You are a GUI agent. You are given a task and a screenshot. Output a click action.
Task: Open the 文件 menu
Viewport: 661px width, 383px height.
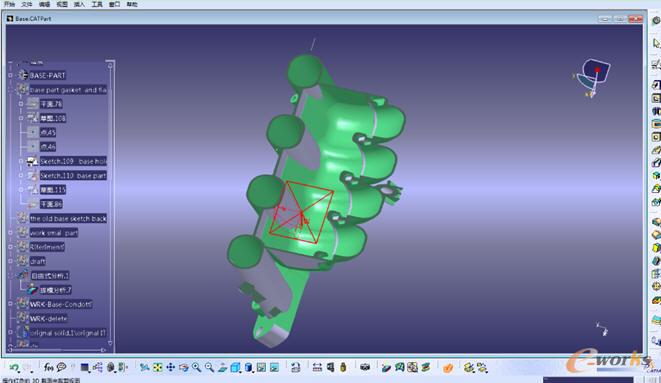tap(27, 4)
